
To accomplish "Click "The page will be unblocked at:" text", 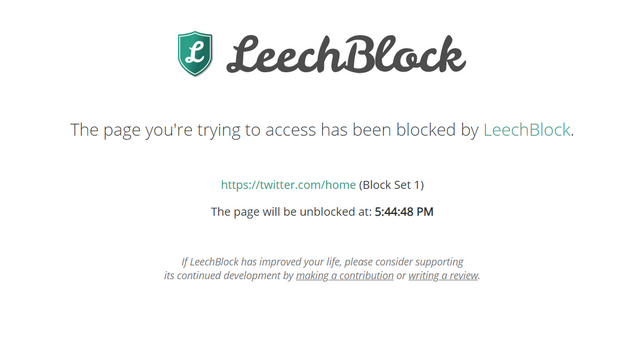I will (x=291, y=212).
